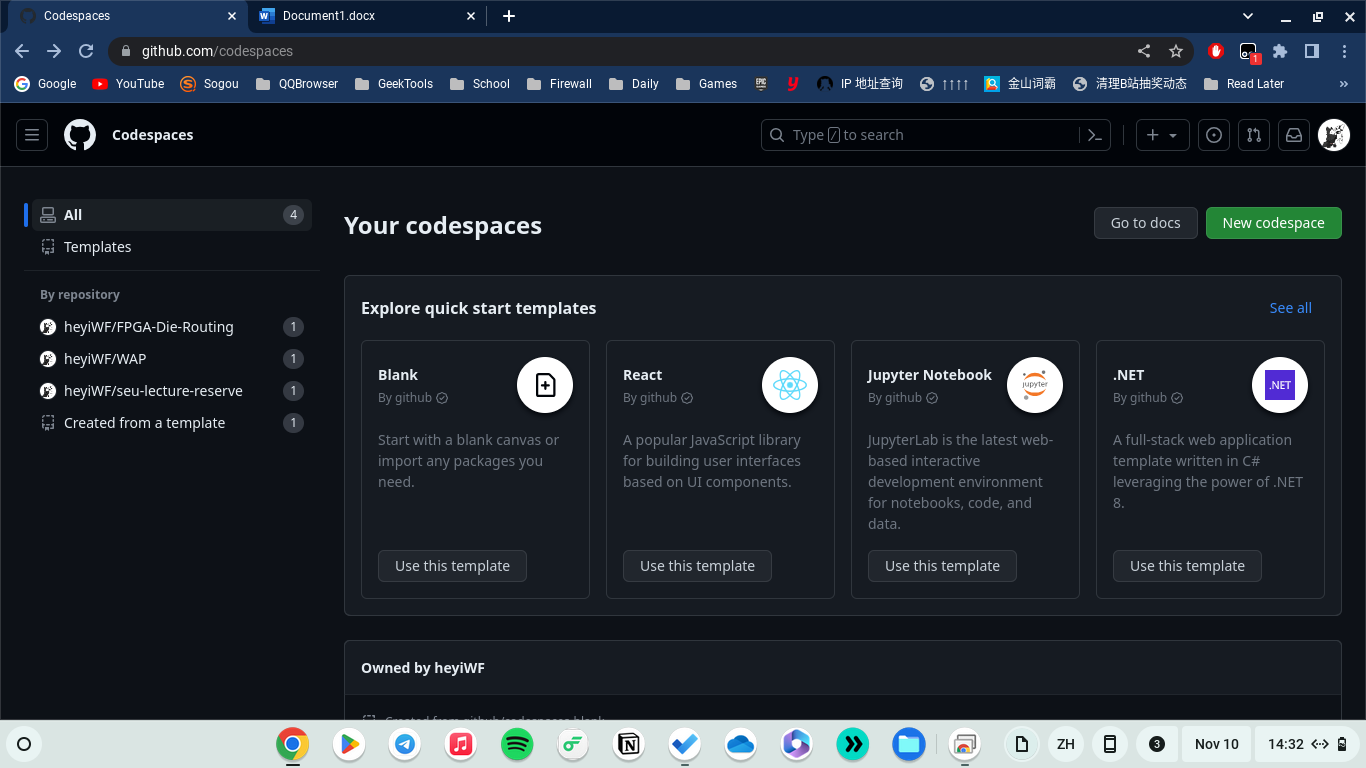Filter by heyiWF/seu-lecture-reserve repository

pos(172,391)
